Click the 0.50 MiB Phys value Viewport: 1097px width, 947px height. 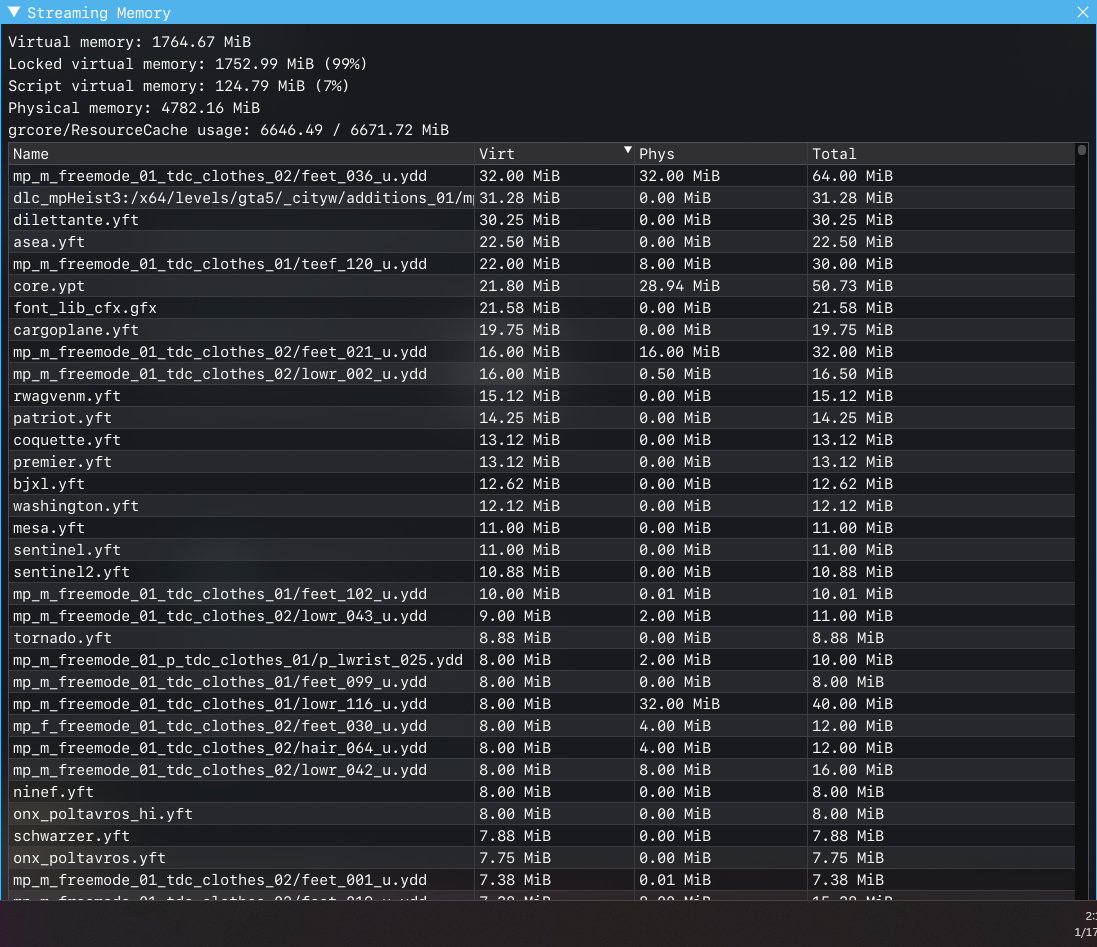pos(674,374)
